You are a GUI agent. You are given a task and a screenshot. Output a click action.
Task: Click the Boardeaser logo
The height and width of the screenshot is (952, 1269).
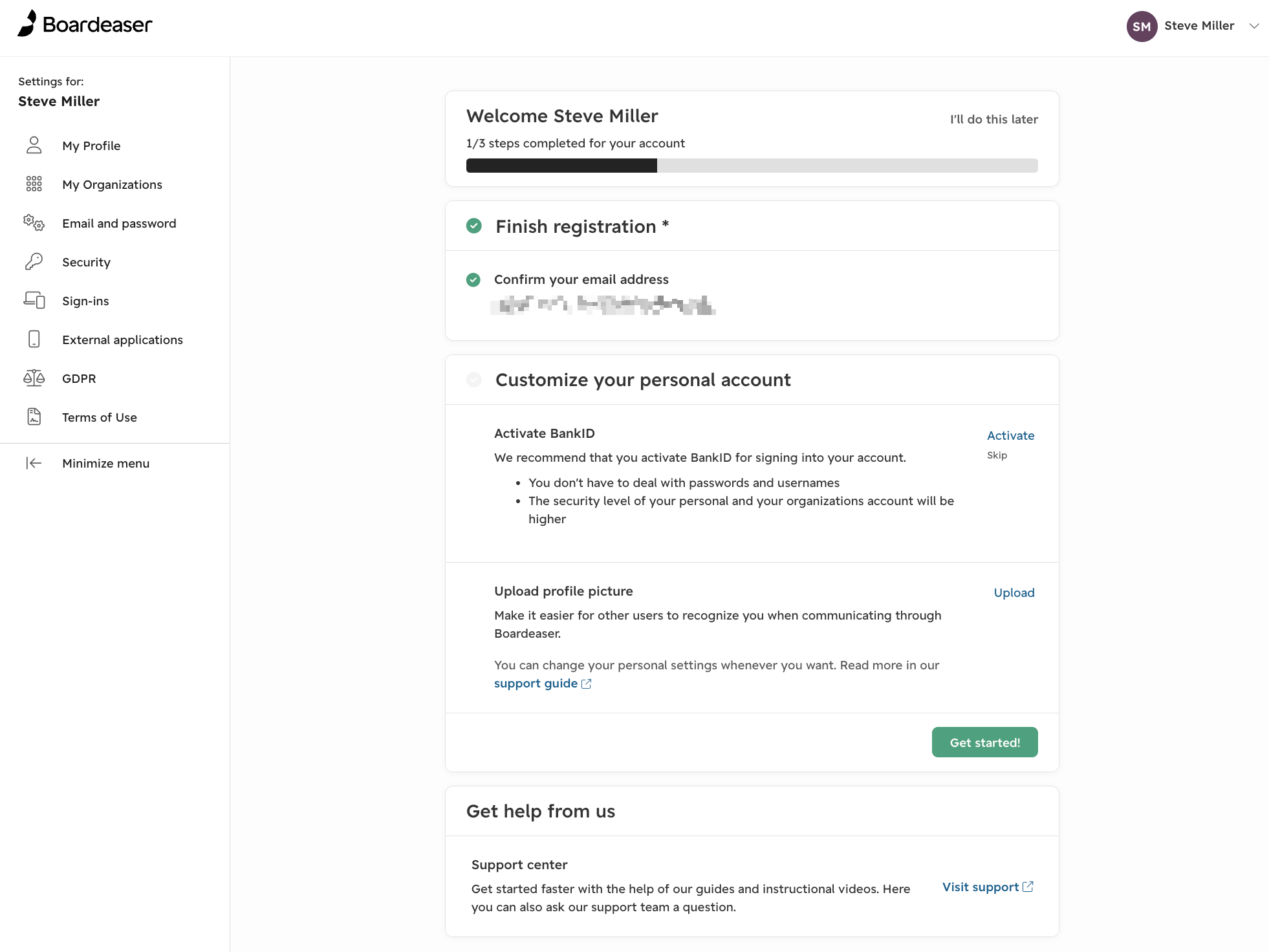tap(85, 25)
